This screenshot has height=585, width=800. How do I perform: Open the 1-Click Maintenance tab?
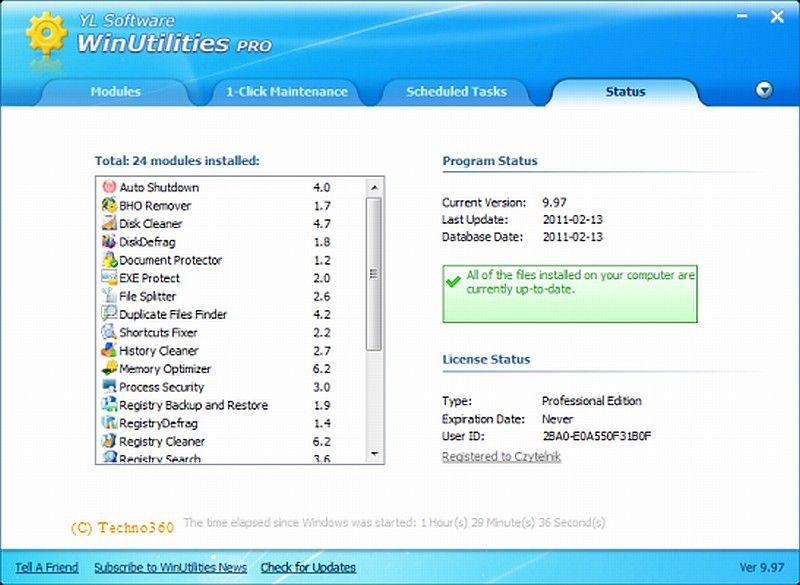(286, 91)
